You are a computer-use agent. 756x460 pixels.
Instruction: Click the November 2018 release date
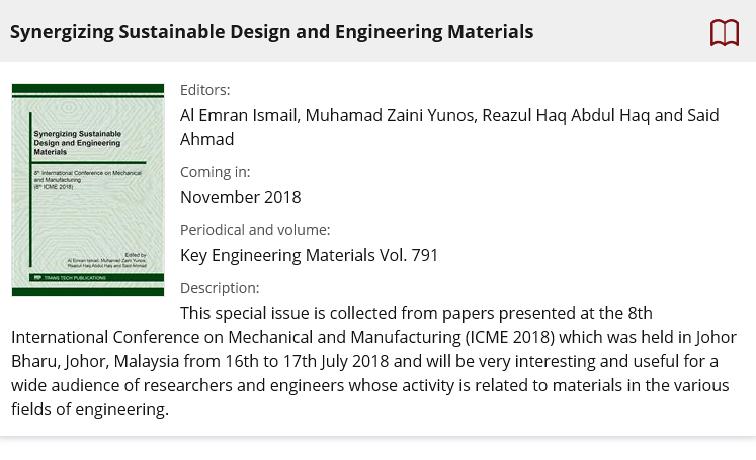[241, 197]
